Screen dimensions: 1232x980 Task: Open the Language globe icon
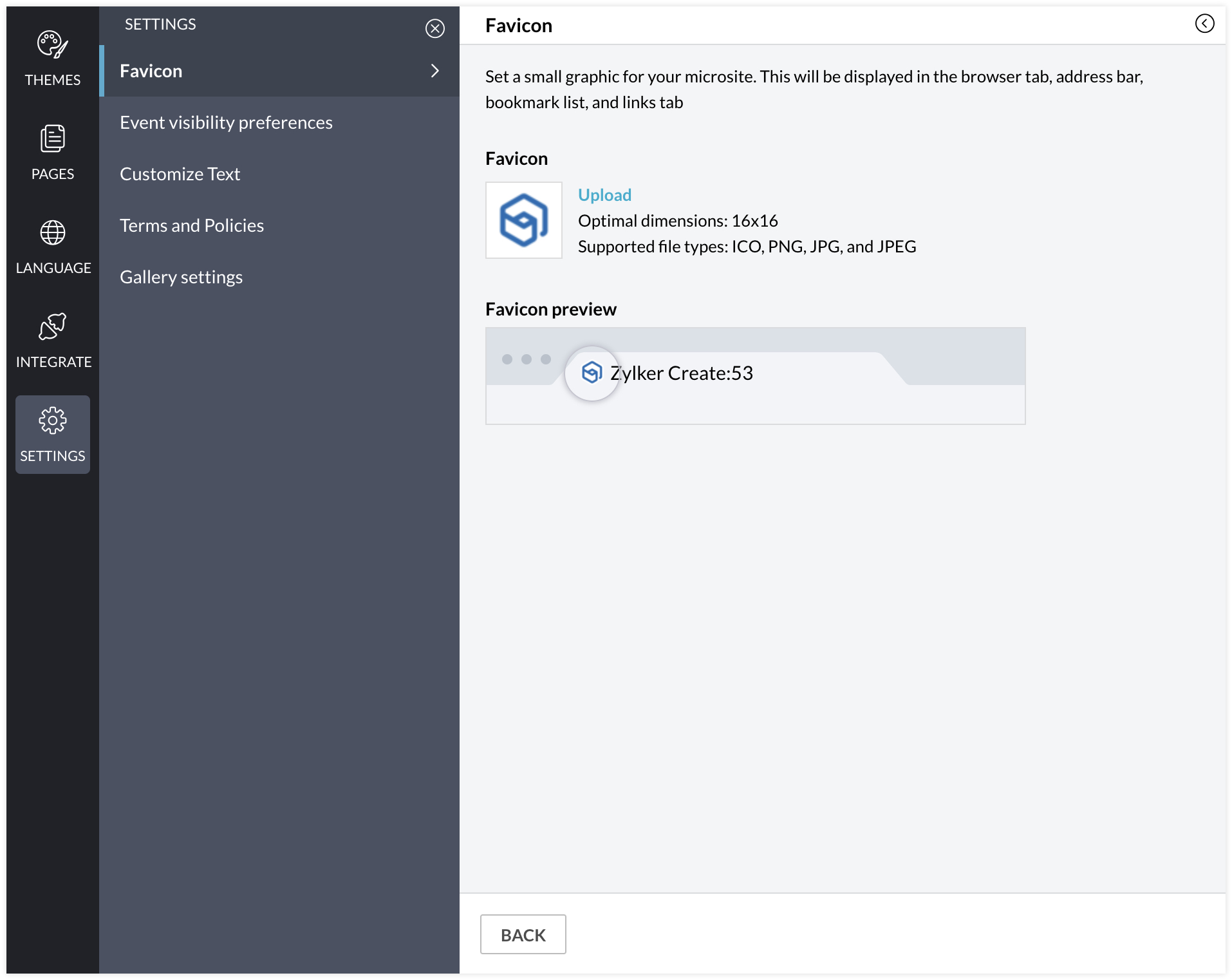(52, 233)
